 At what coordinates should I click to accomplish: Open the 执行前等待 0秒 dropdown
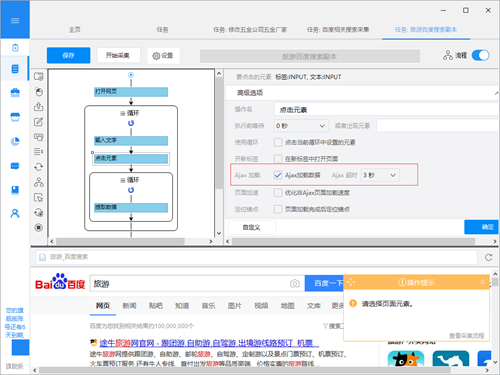[x=301, y=126]
